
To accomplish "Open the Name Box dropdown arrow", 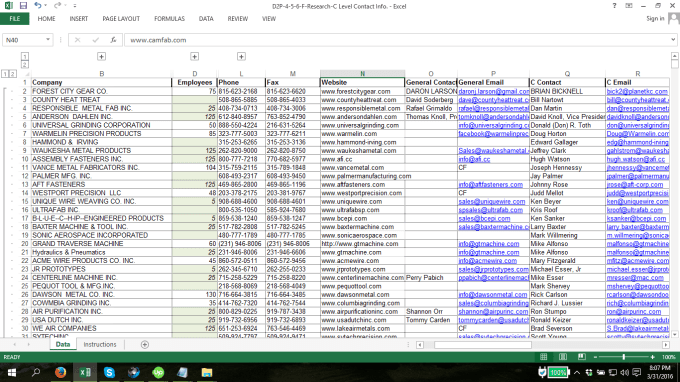I will tap(48, 39).
